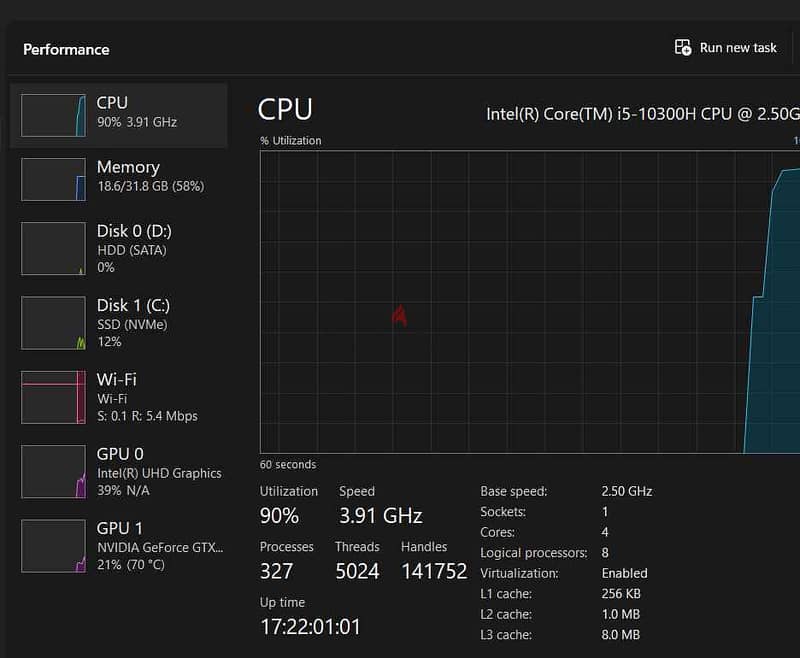The width and height of the screenshot is (800, 658).
Task: Open Disk 1 (C:) performance
Action: point(118,323)
